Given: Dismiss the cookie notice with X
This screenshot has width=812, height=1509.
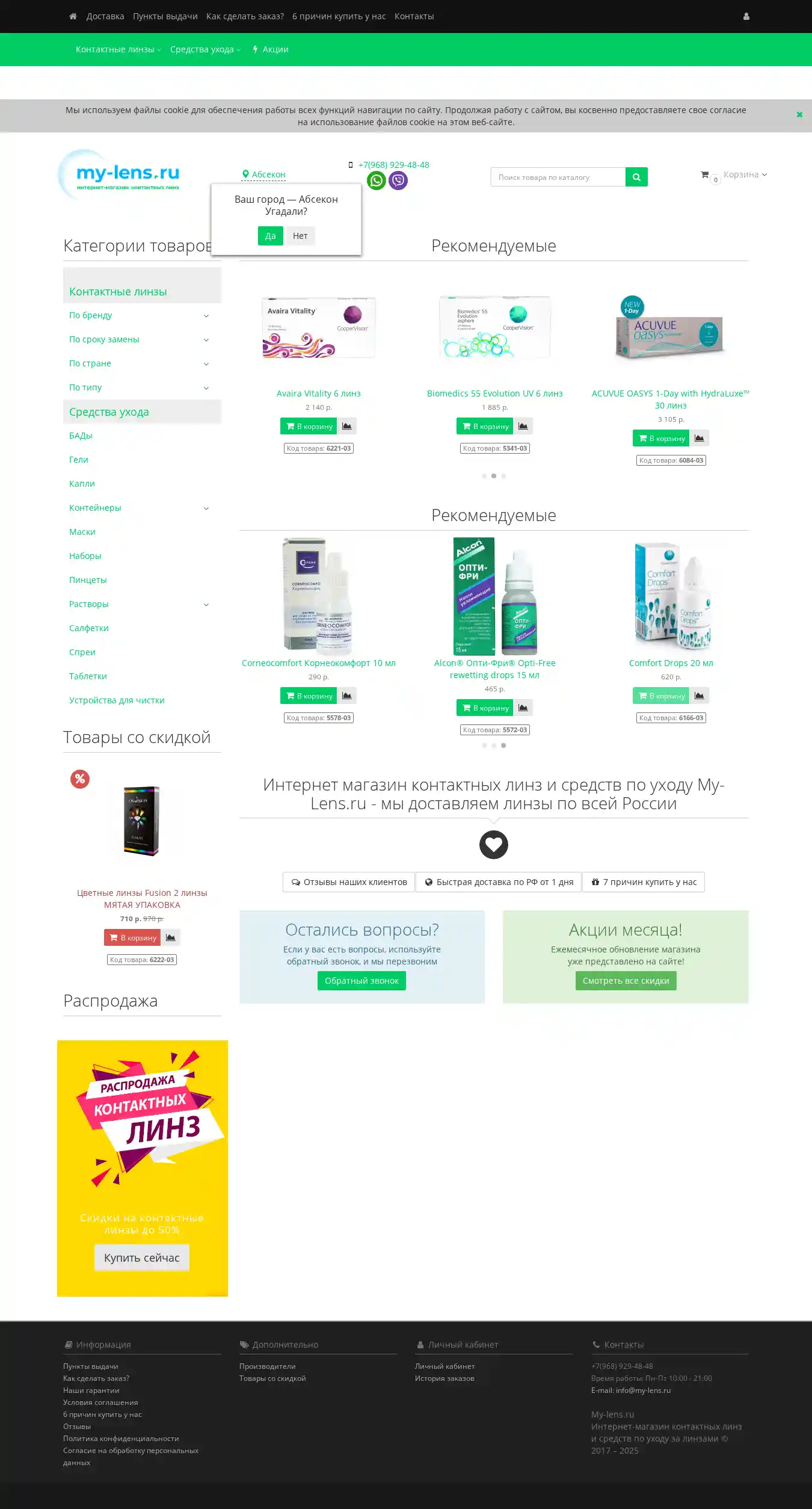Looking at the screenshot, I should [x=799, y=115].
